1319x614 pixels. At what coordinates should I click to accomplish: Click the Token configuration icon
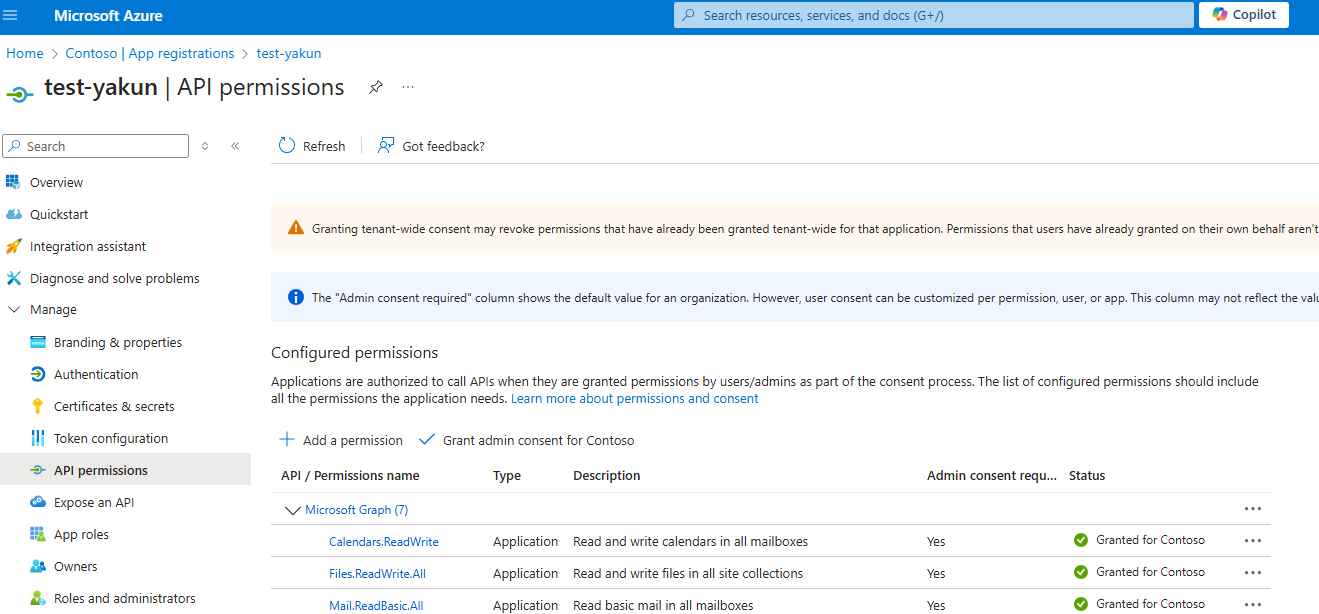38,438
